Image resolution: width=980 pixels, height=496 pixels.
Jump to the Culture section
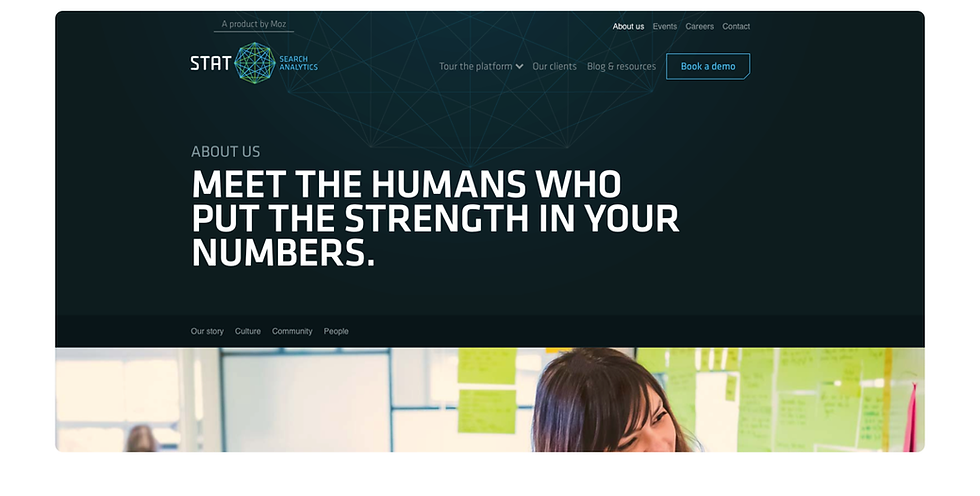(248, 331)
